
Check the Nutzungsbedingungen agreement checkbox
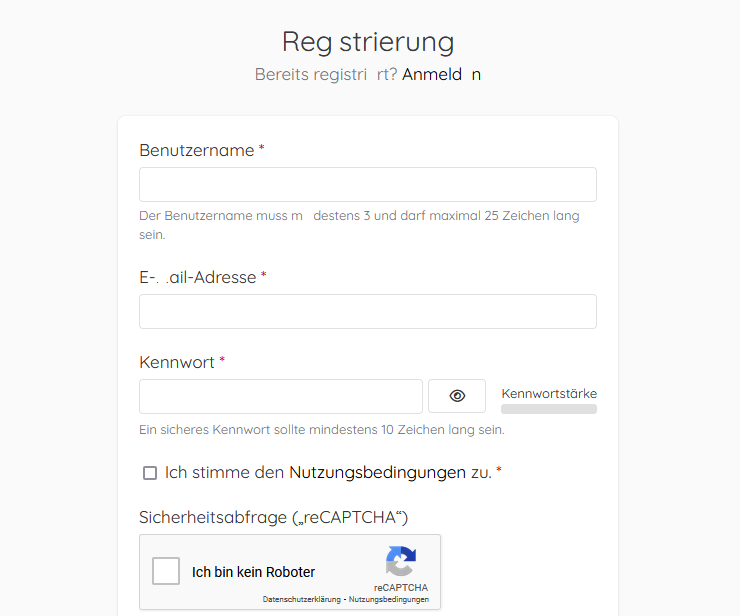coord(150,473)
